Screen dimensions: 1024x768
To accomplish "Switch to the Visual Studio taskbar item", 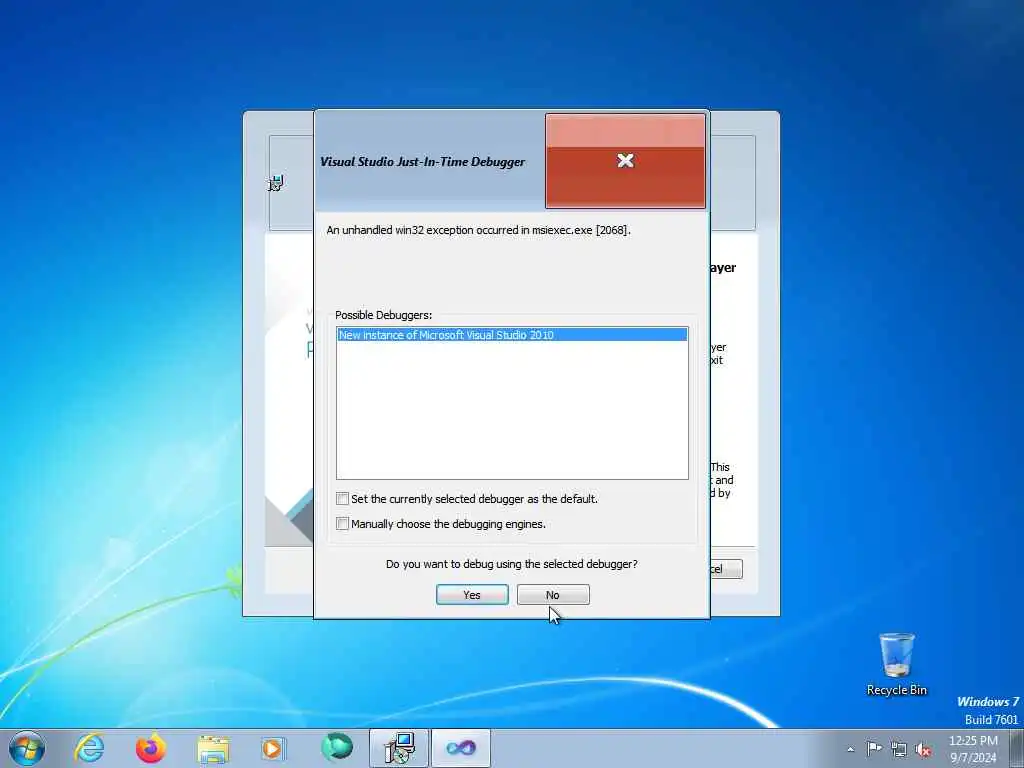I will tap(460, 748).
